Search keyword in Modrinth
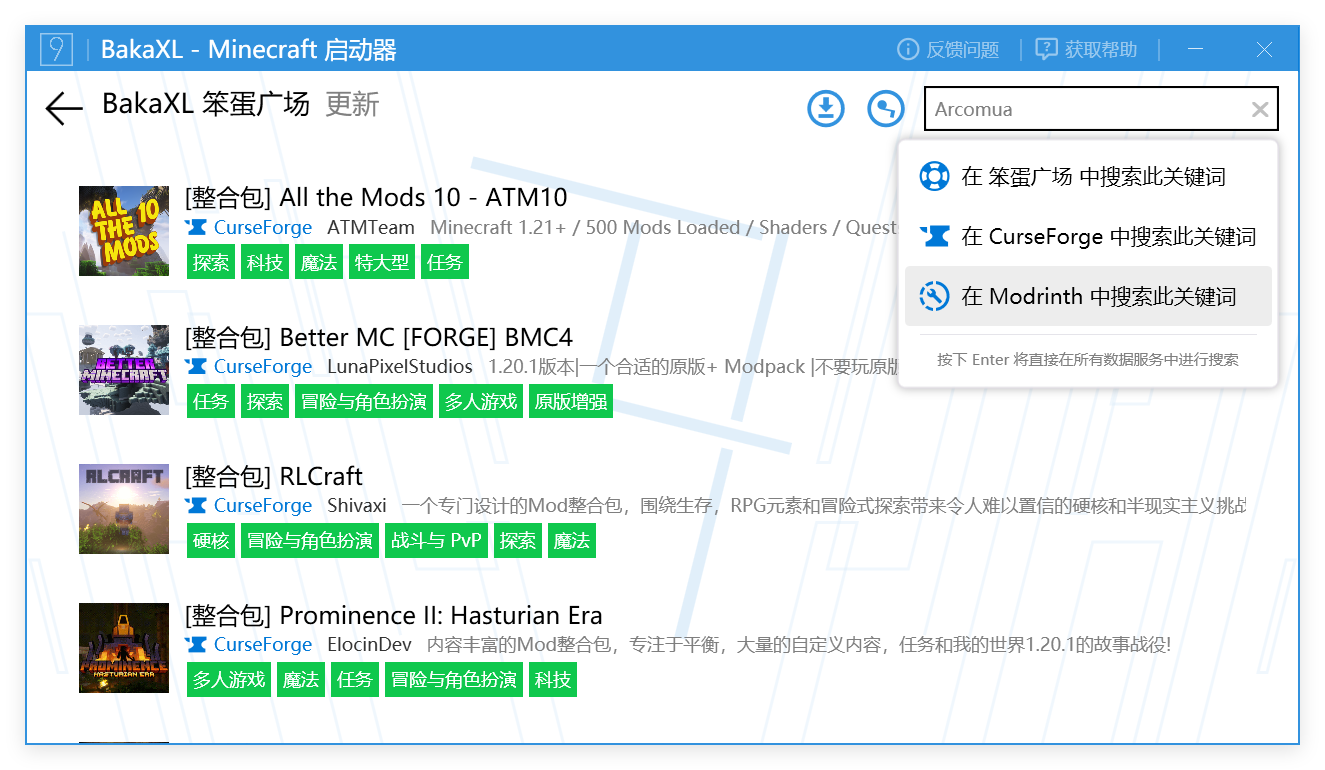The height and width of the screenshot is (770, 1325). tap(1088, 296)
